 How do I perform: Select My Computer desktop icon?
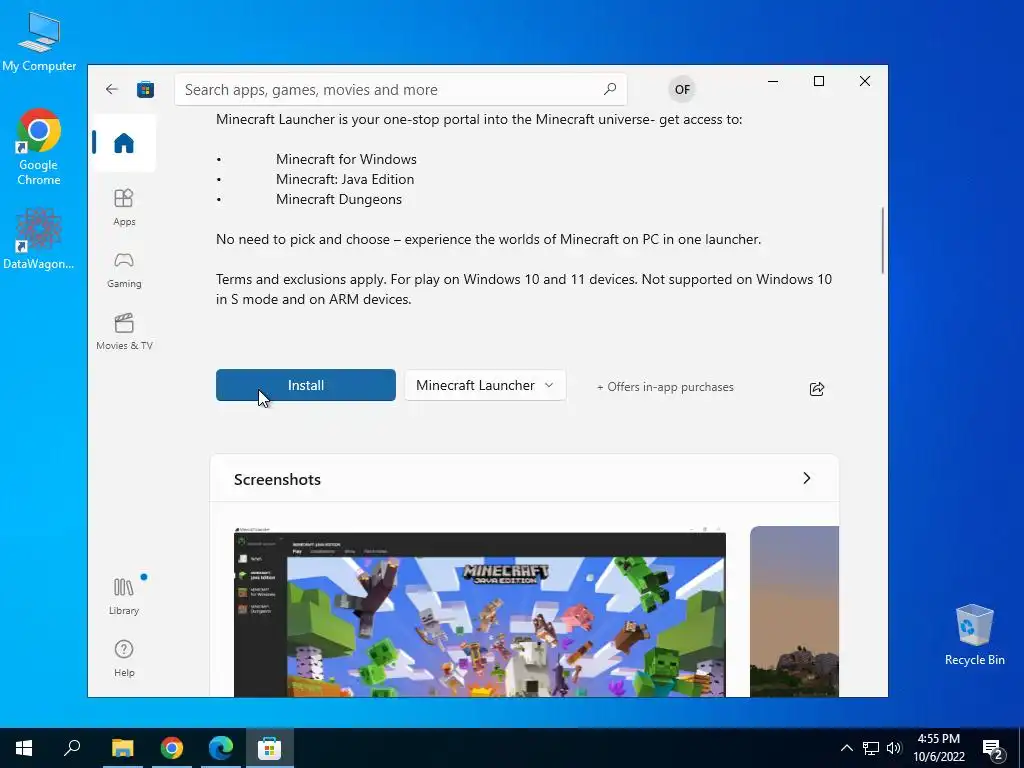coord(39,41)
